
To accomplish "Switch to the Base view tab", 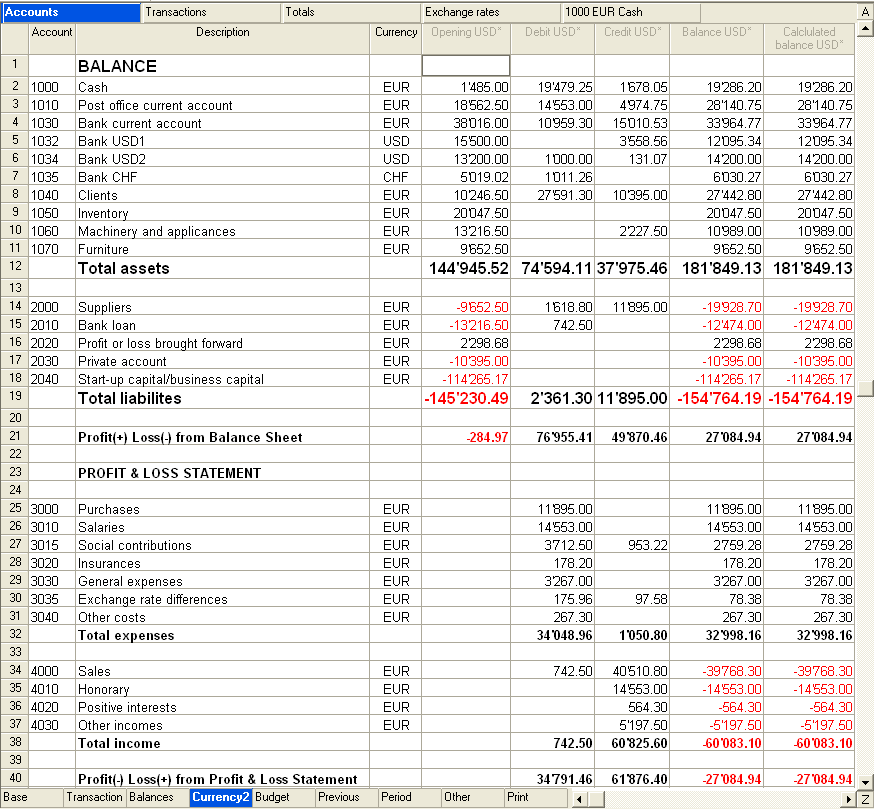I will (x=32, y=797).
